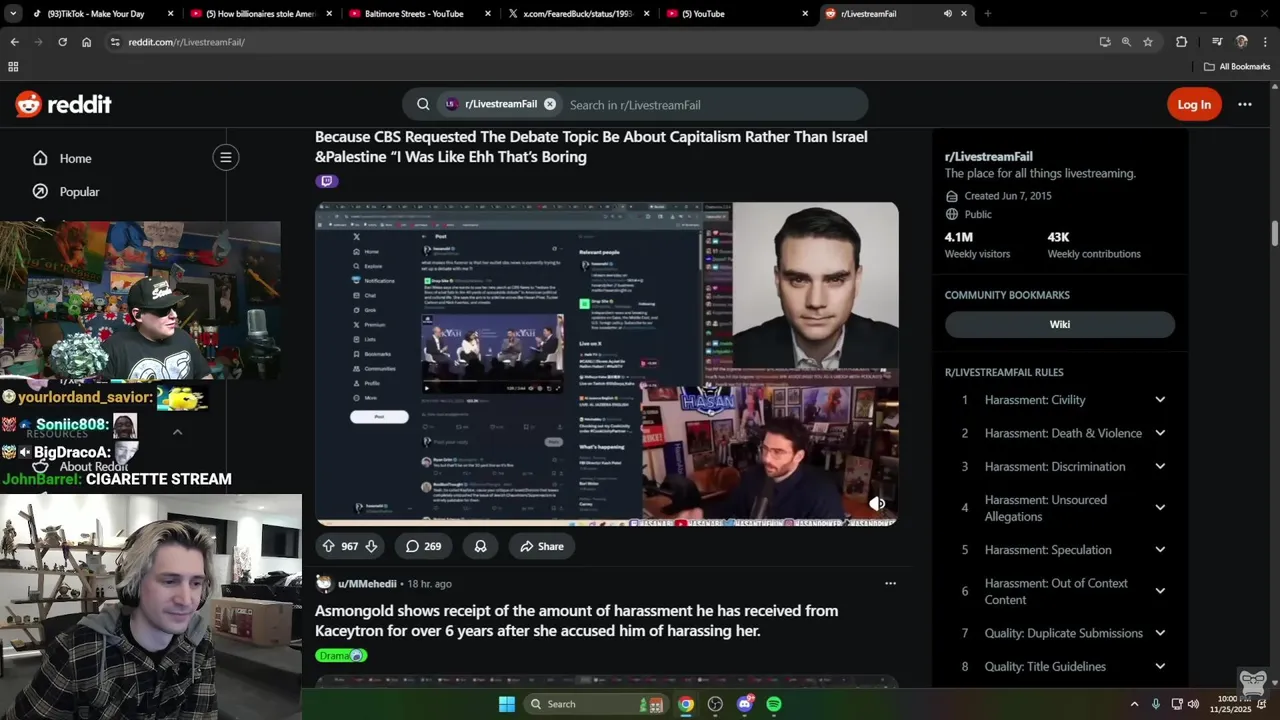Unmute the video in the debate post
This screenshot has width=1280, height=720.
877,503
